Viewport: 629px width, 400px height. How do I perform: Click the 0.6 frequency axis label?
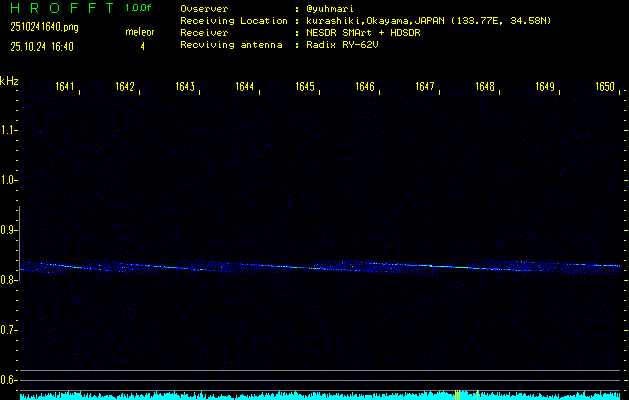coord(9,380)
